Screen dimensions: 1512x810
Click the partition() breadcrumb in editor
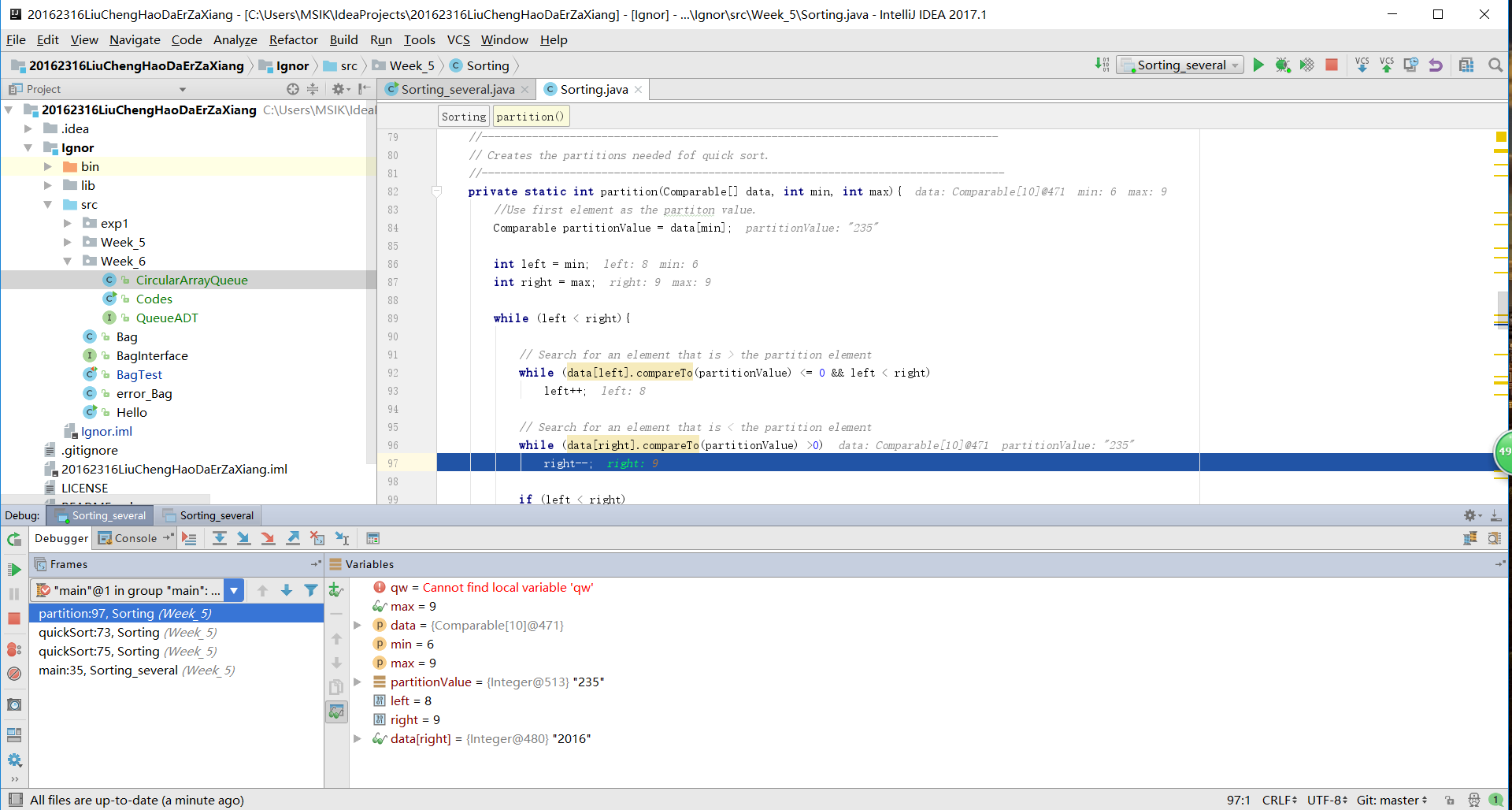pos(530,117)
